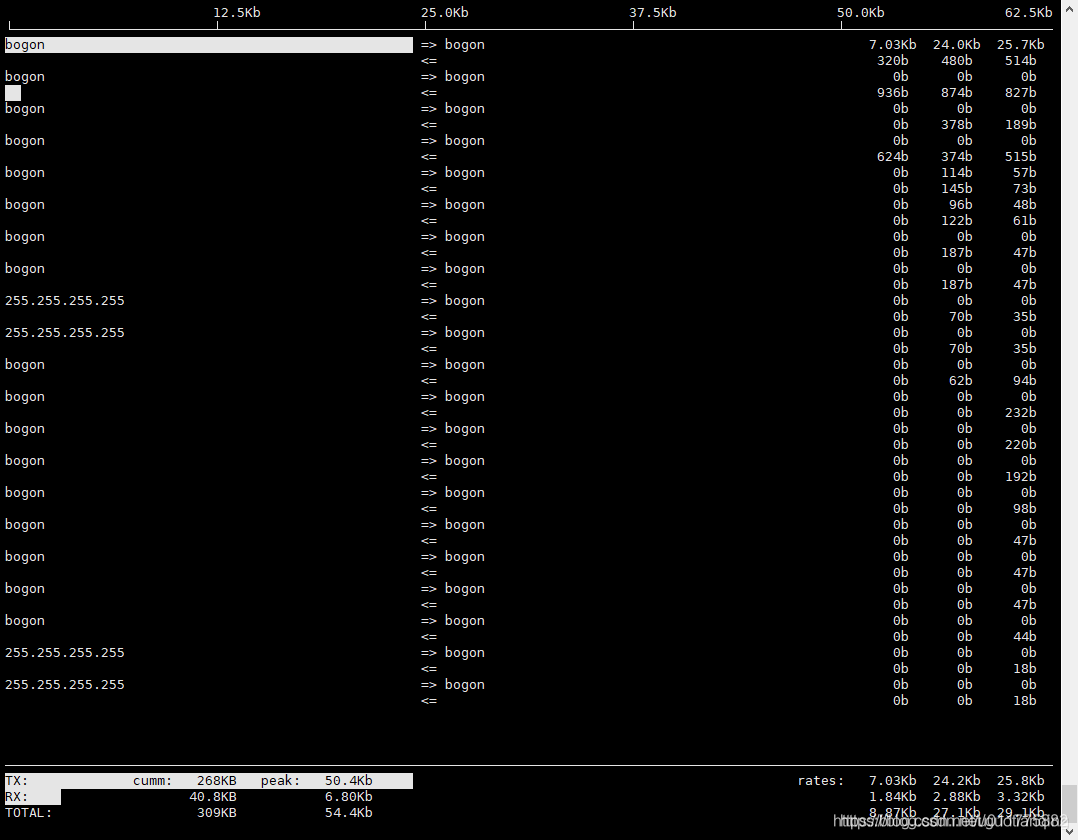Select the 25.8Kb TX rate

[1020, 781]
